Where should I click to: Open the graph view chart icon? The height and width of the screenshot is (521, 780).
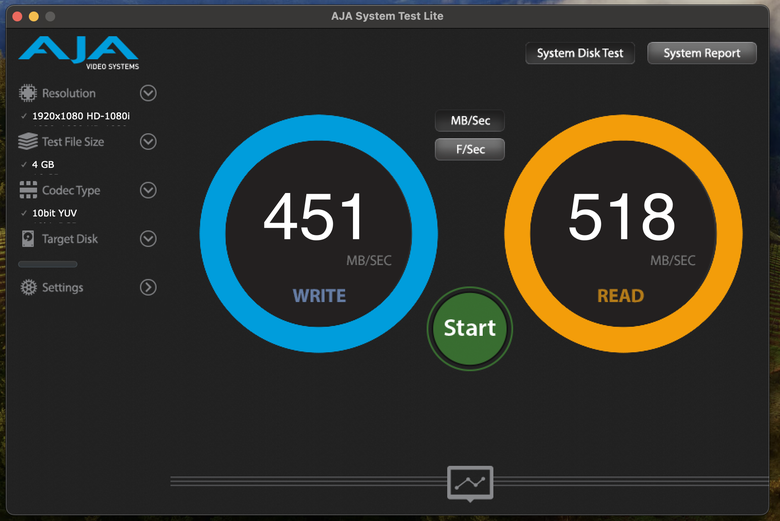coord(470,483)
